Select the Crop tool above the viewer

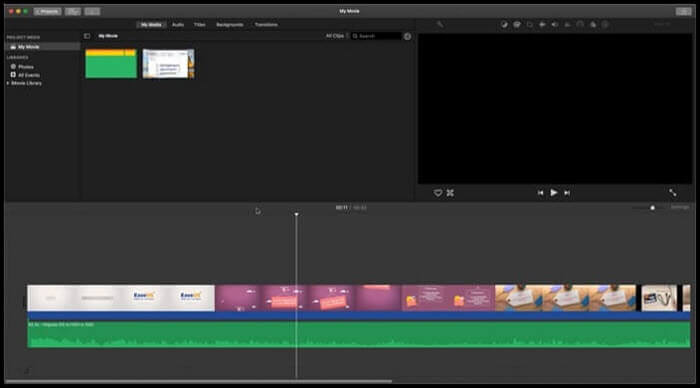click(529, 25)
